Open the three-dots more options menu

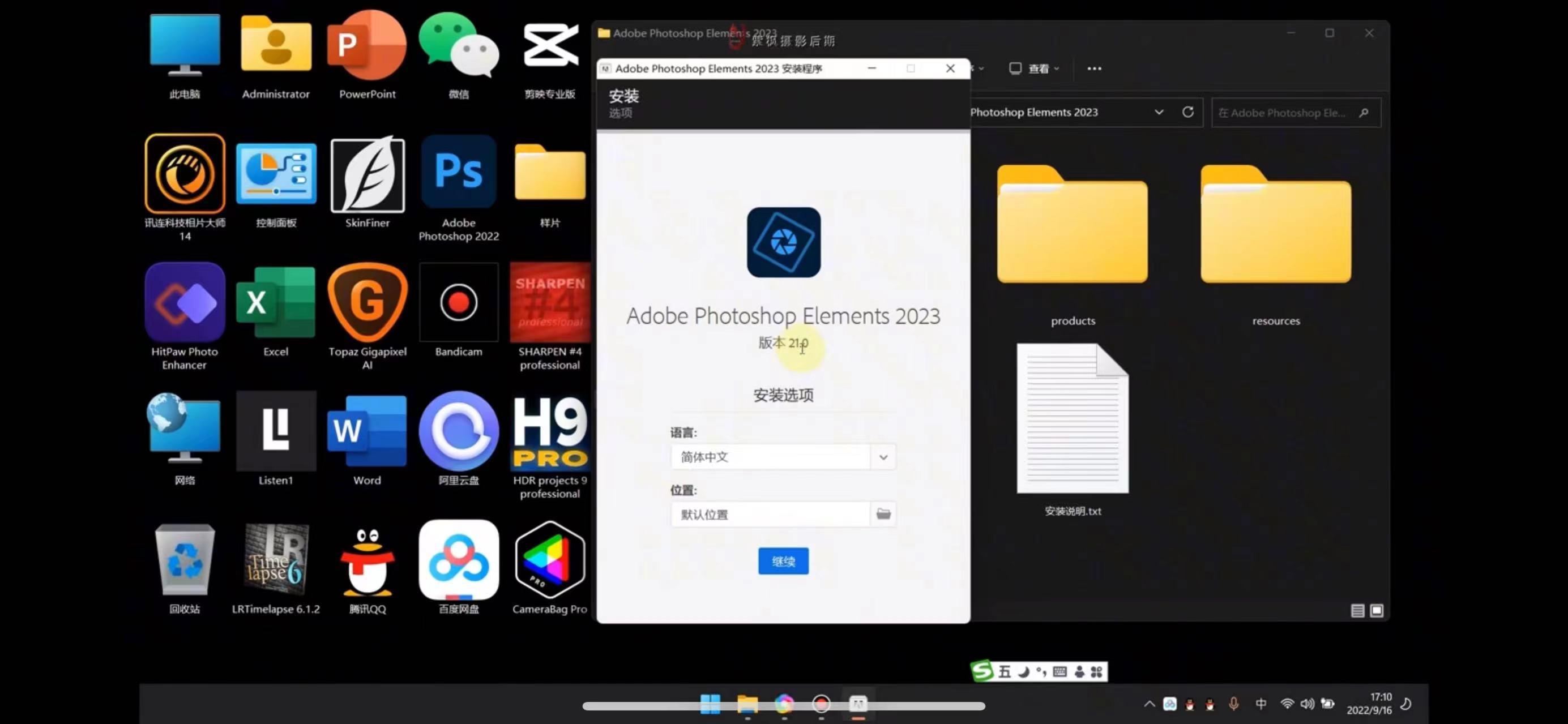point(1094,68)
